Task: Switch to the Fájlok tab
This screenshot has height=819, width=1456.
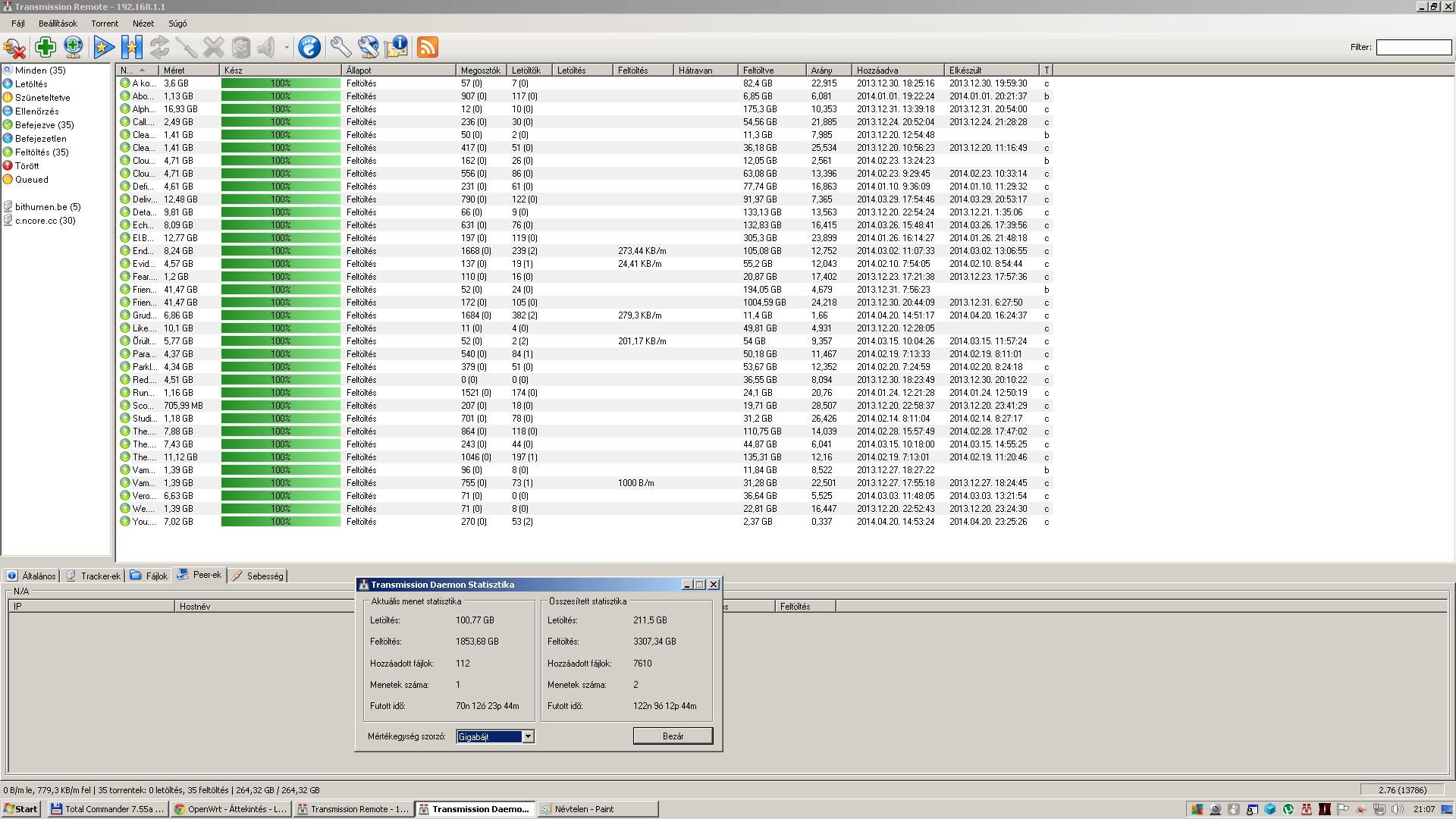Action: 149,576
